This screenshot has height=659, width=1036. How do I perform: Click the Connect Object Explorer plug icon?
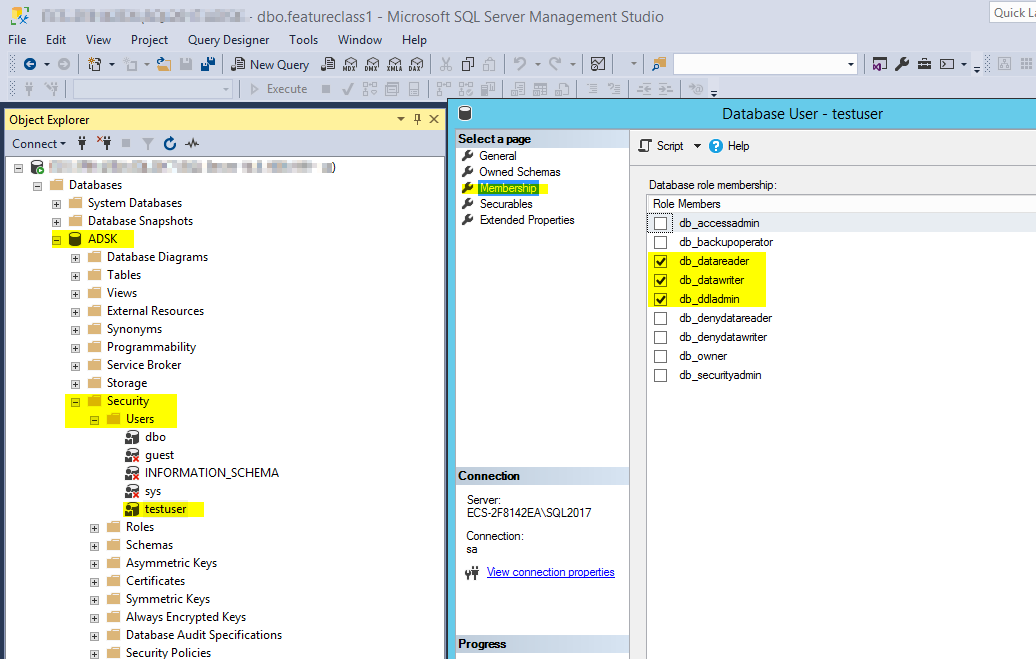coord(82,143)
